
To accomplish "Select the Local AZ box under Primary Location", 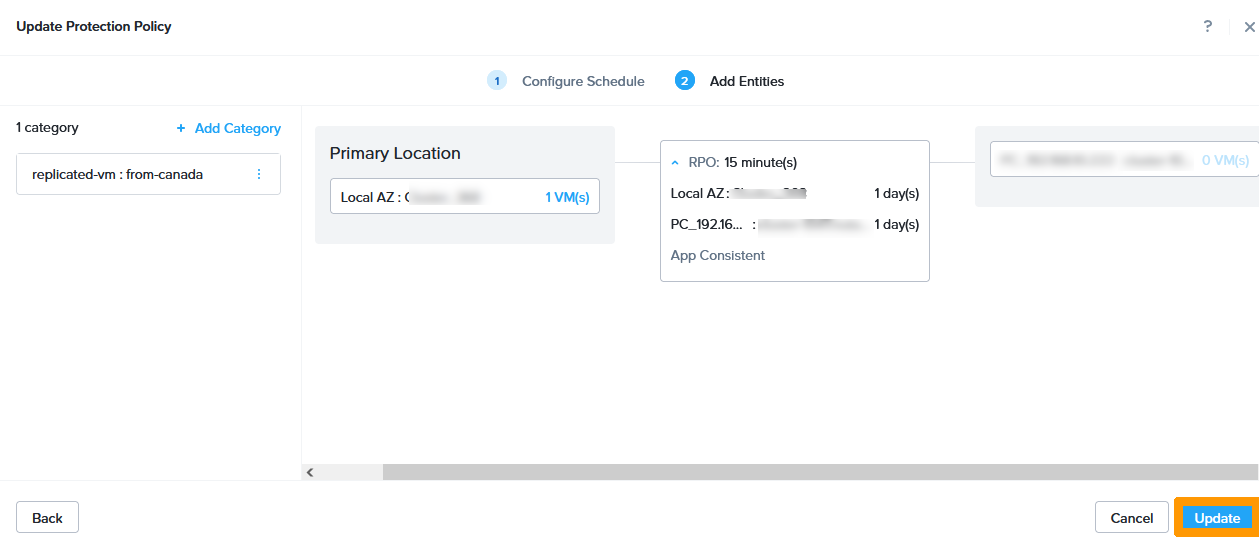I will pos(430,197).
